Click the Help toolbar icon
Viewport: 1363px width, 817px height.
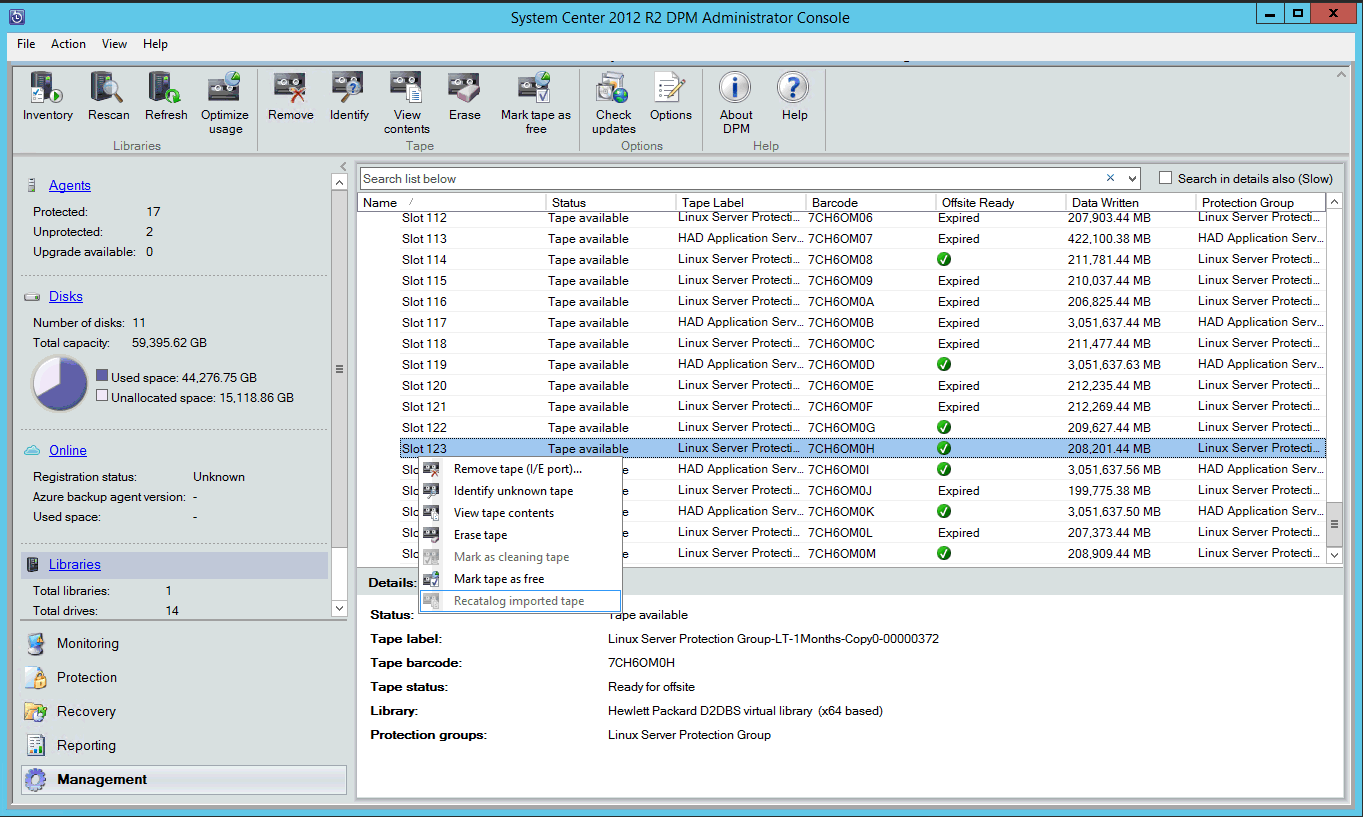pos(794,88)
